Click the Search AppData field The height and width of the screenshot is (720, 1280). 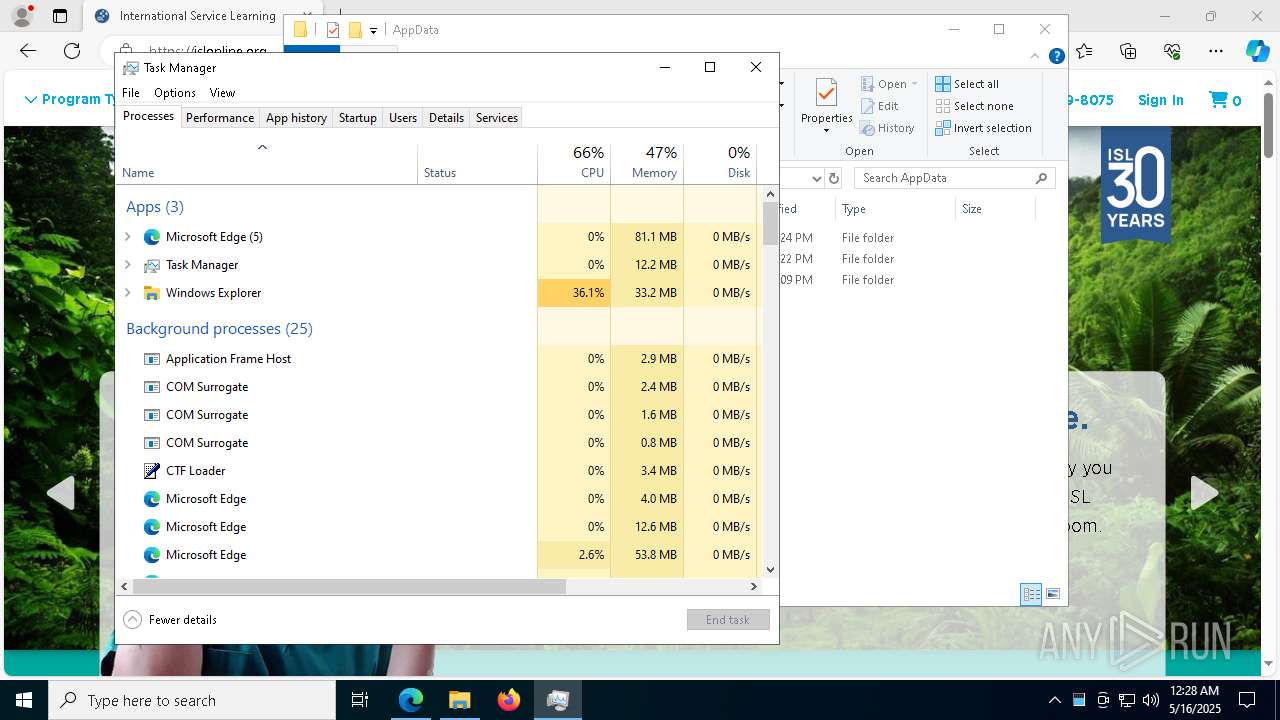pyautogui.click(x=955, y=178)
